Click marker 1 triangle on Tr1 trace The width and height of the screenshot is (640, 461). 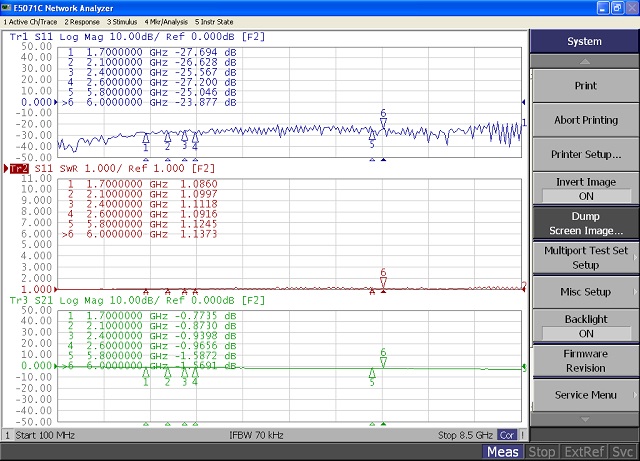[x=146, y=139]
